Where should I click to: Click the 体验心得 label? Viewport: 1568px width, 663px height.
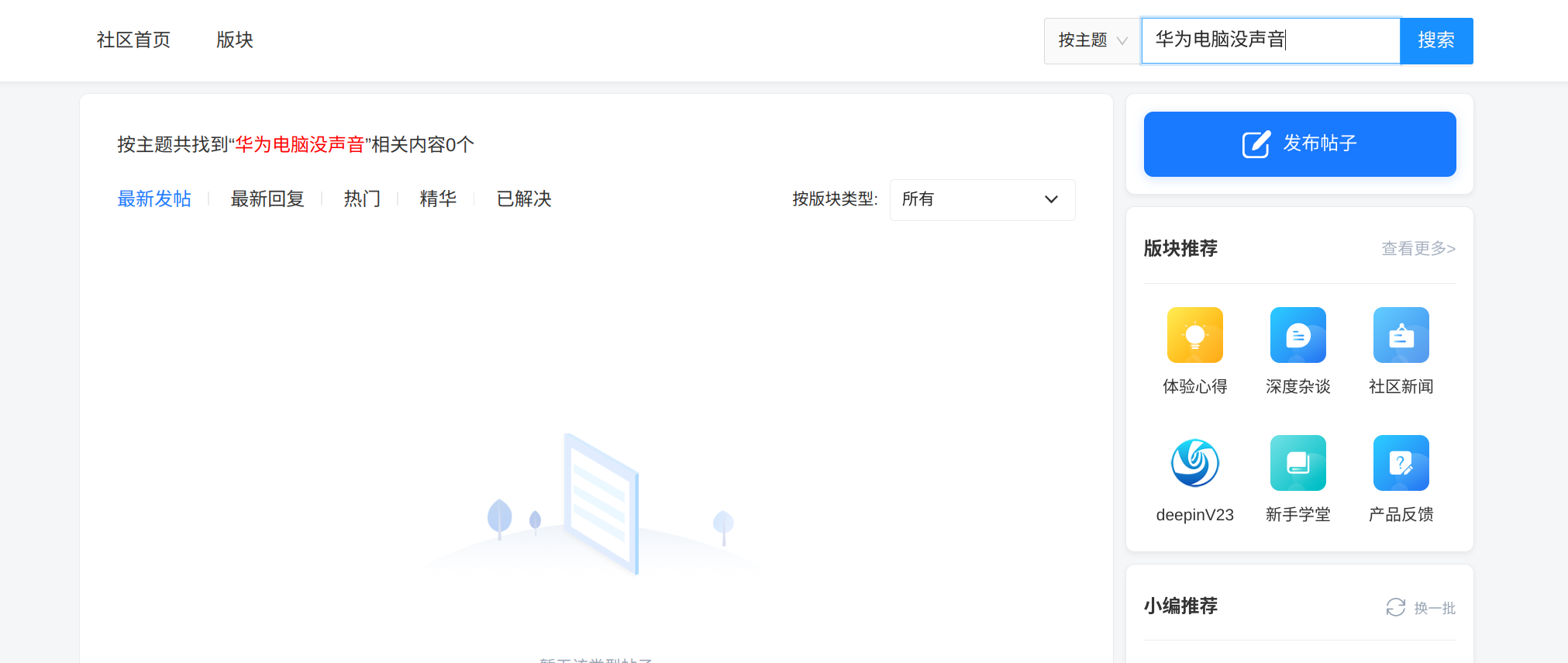pos(1194,386)
